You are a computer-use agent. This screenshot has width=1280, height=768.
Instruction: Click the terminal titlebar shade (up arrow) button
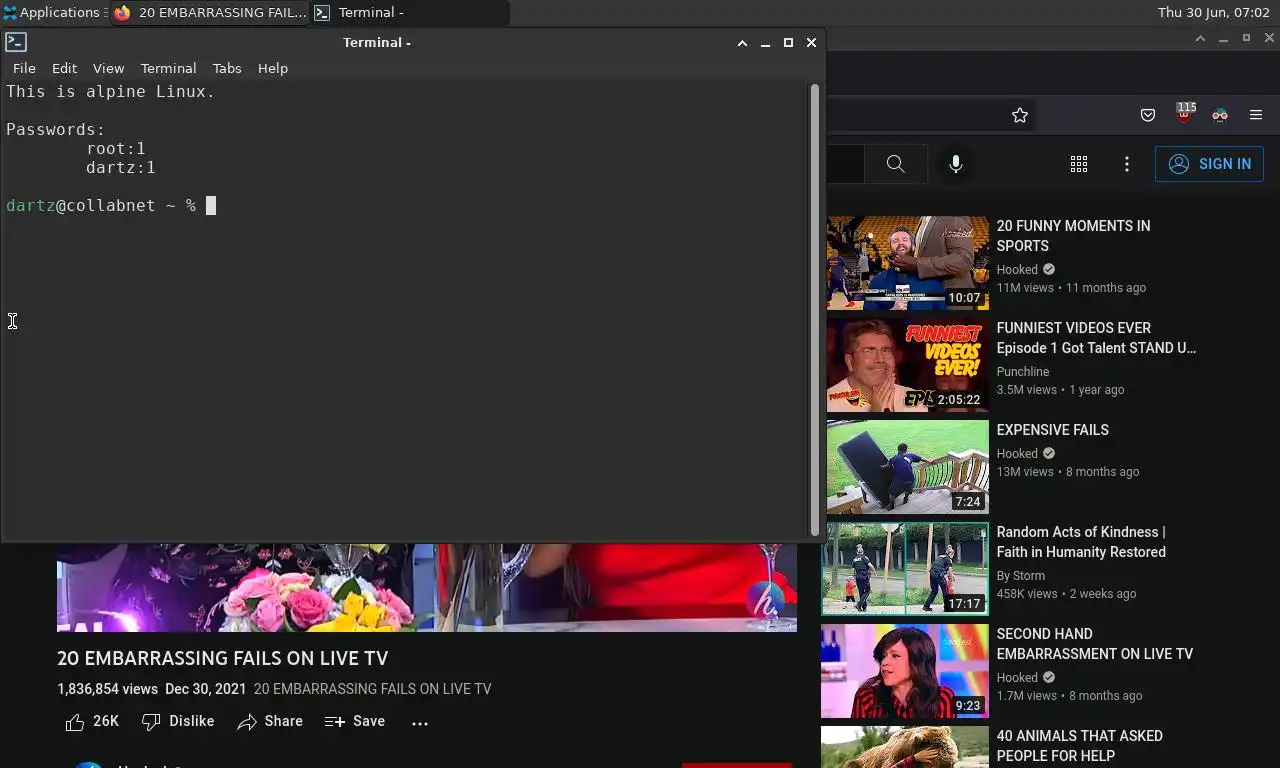click(x=742, y=43)
